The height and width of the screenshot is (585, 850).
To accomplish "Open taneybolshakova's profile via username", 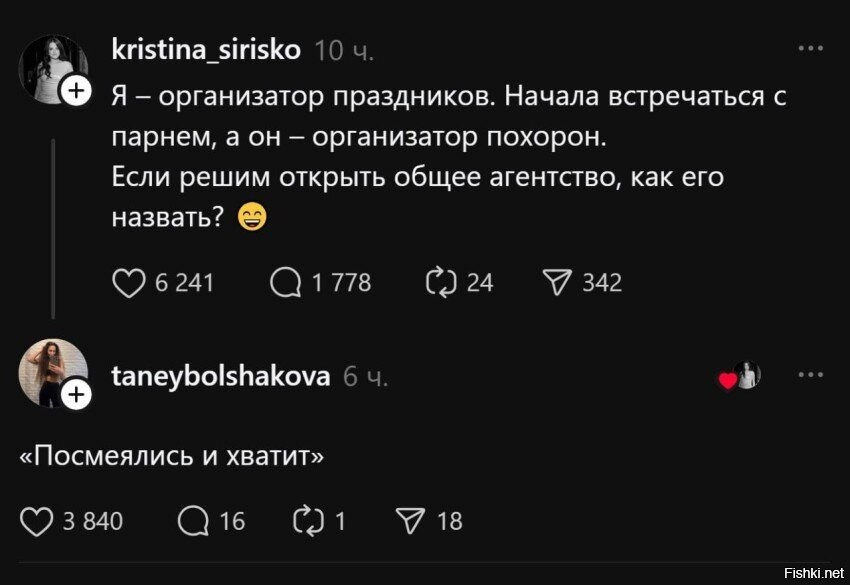I will (x=221, y=376).
